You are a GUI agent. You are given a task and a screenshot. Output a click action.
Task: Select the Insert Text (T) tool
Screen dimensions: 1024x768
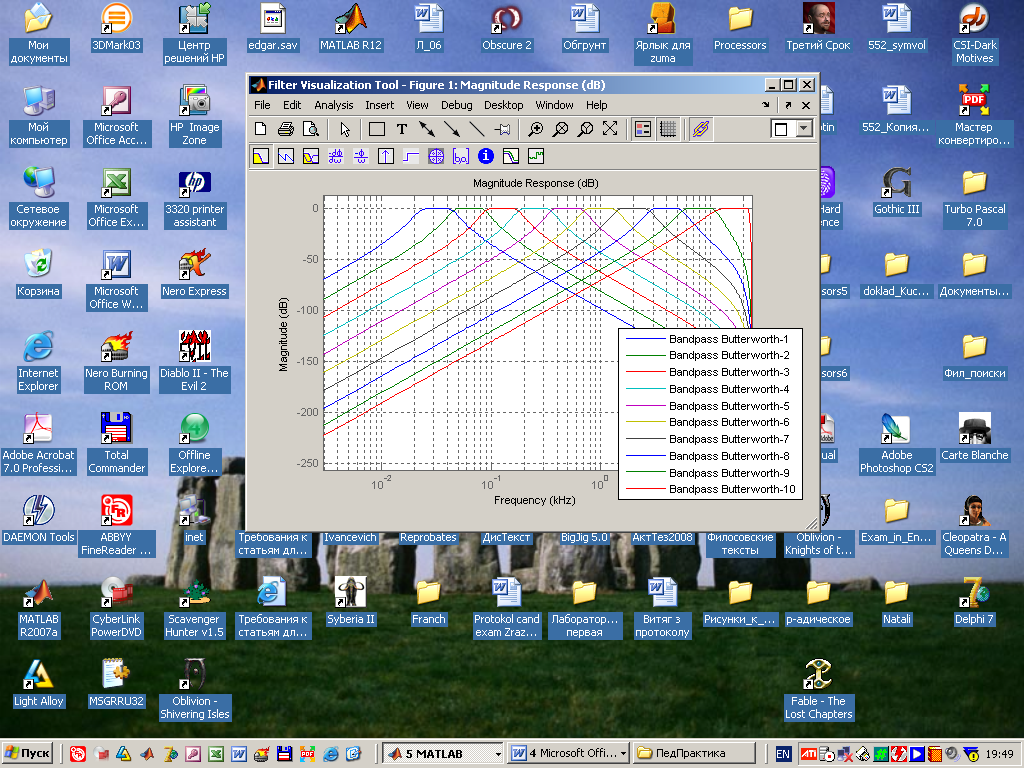pos(402,129)
